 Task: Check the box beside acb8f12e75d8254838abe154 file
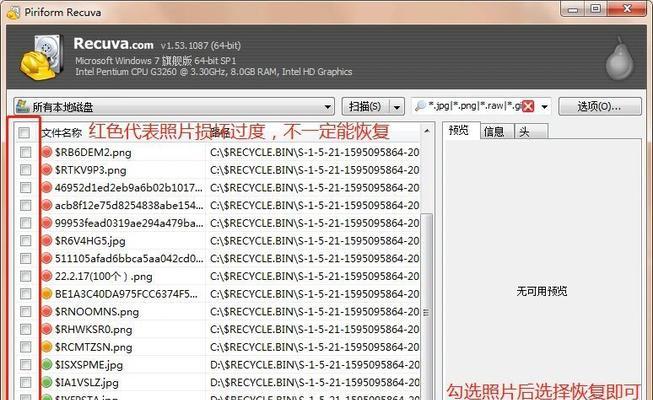[25, 205]
